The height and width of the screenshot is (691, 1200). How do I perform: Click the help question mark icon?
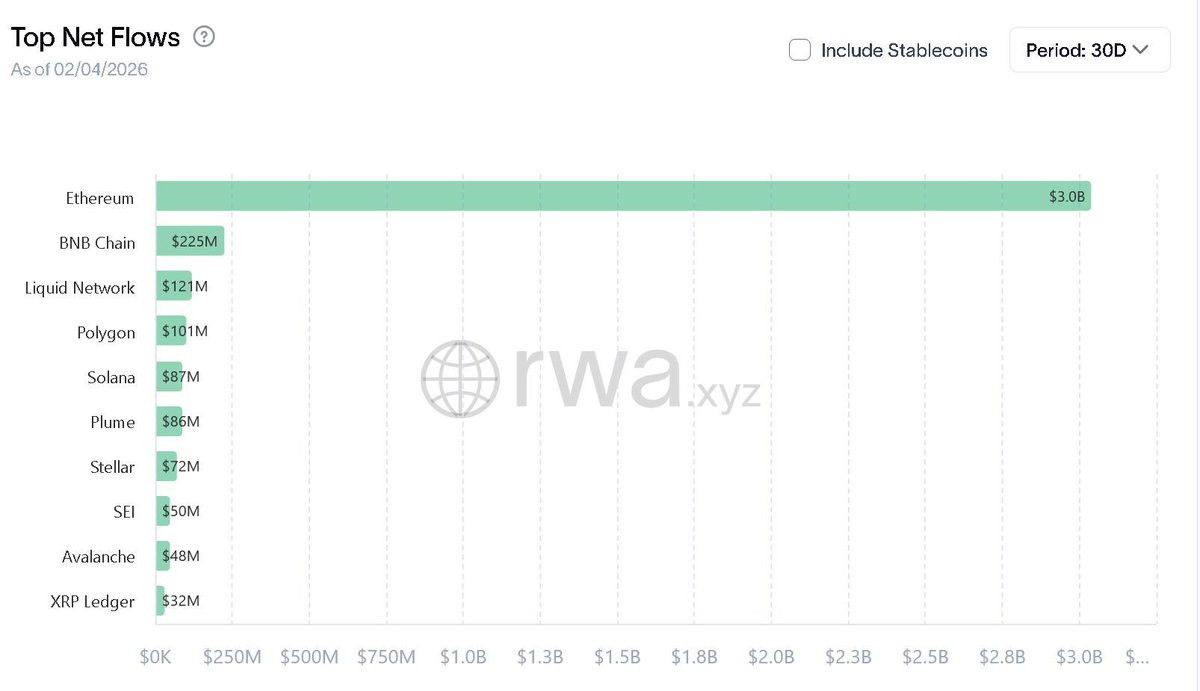tap(204, 38)
